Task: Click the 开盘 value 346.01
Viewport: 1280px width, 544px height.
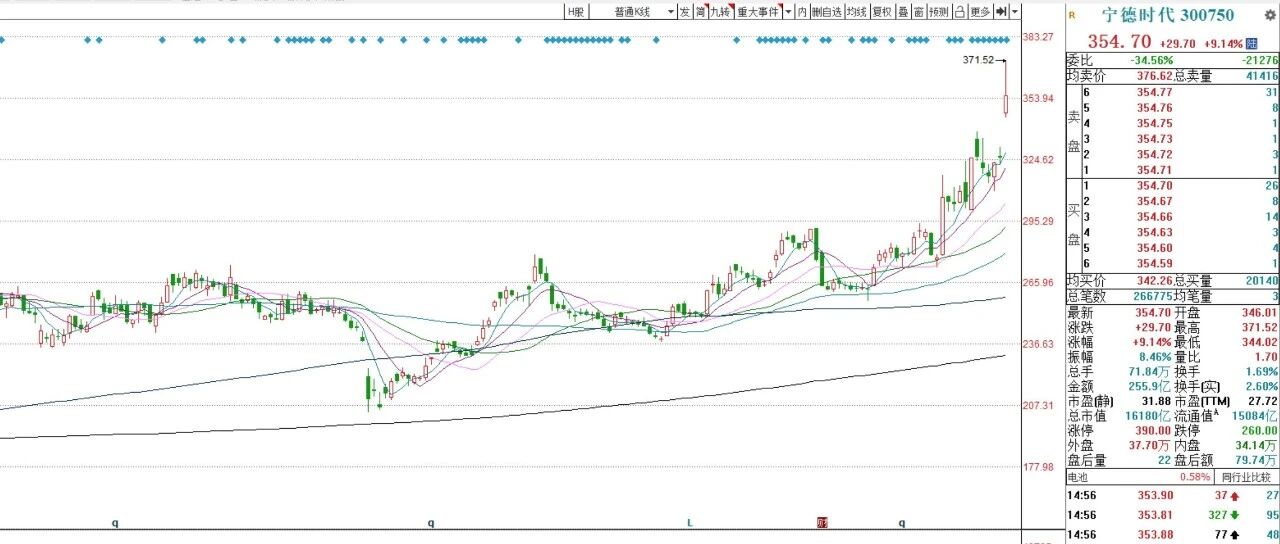Action: (1258, 313)
